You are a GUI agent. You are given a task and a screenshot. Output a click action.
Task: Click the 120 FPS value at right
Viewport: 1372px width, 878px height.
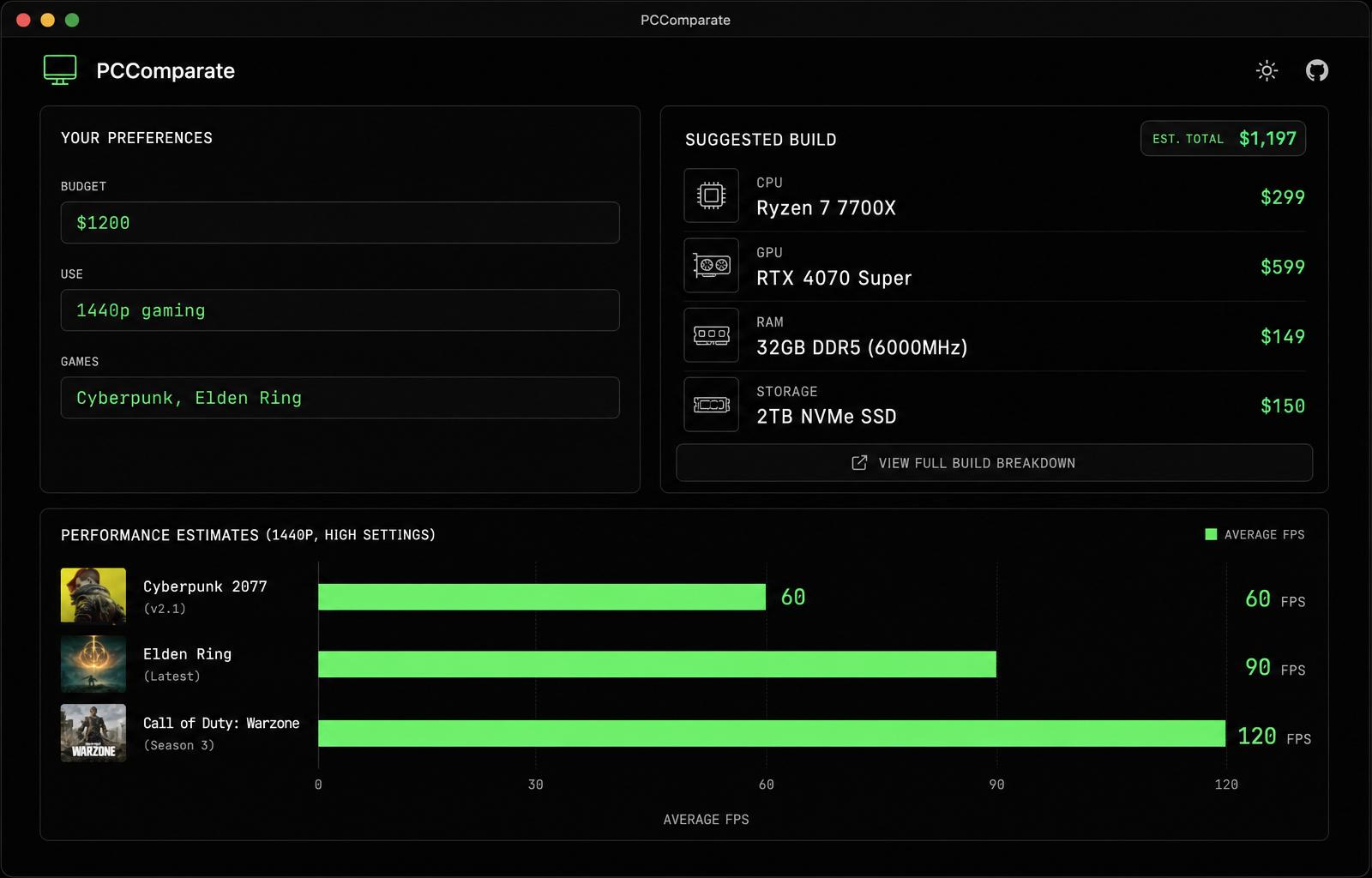coord(1273,737)
